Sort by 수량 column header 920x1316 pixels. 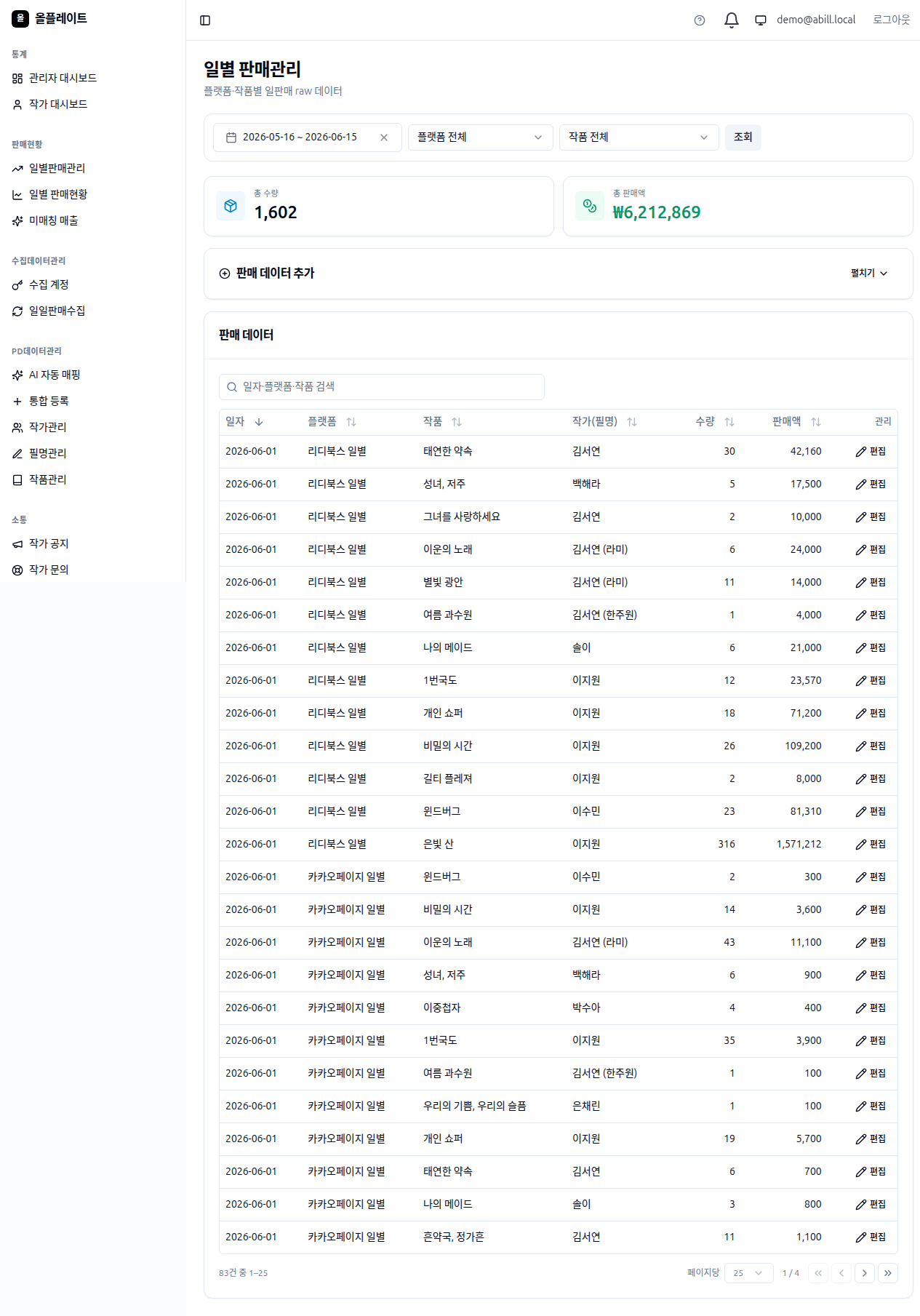click(x=715, y=422)
